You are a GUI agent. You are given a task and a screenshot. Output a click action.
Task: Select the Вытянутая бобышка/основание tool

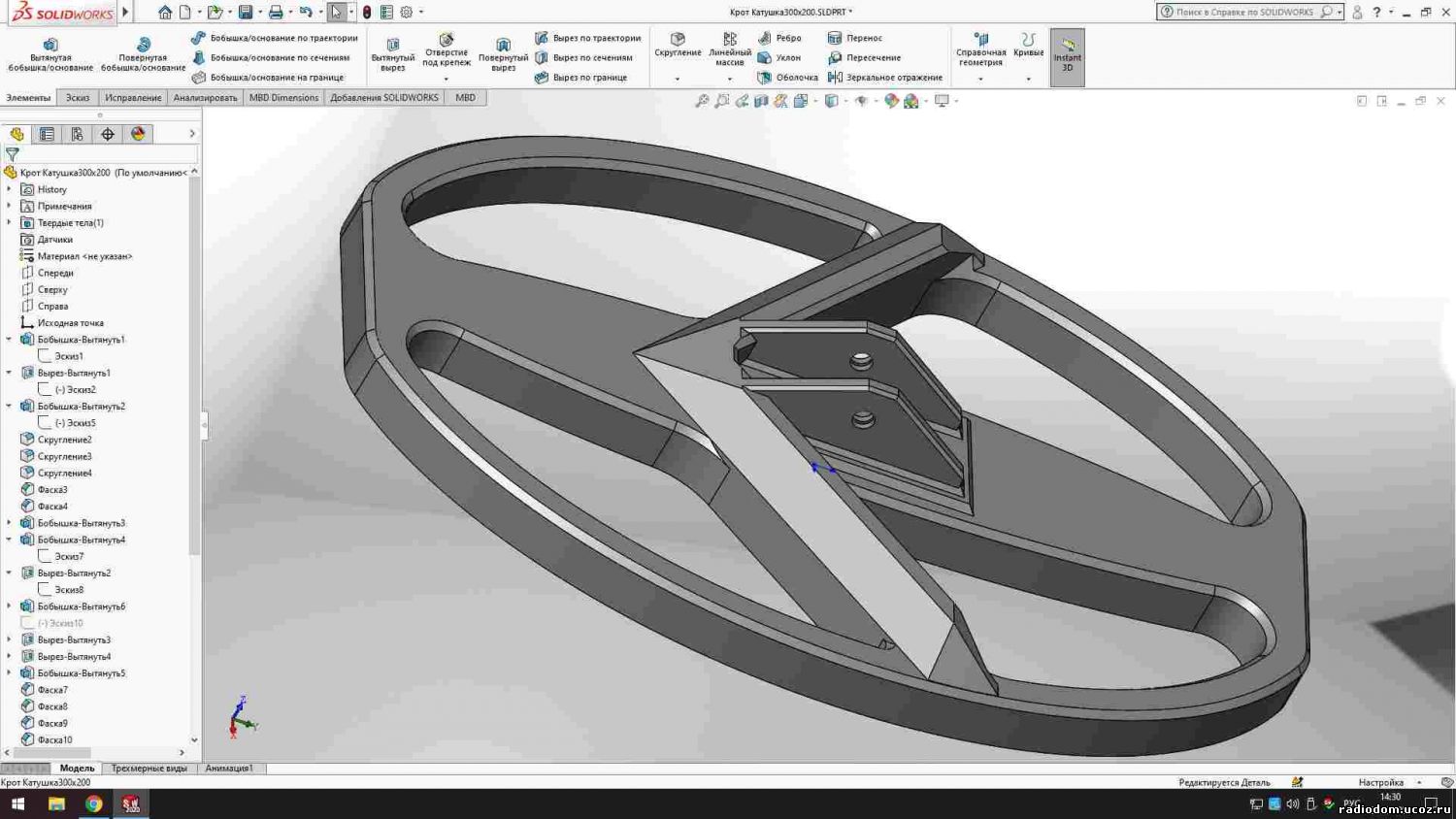[x=50, y=54]
